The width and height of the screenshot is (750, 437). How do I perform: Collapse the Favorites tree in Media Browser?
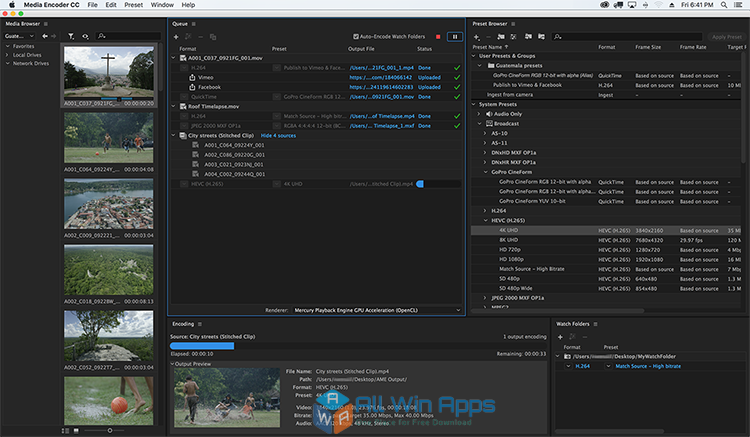point(8,46)
